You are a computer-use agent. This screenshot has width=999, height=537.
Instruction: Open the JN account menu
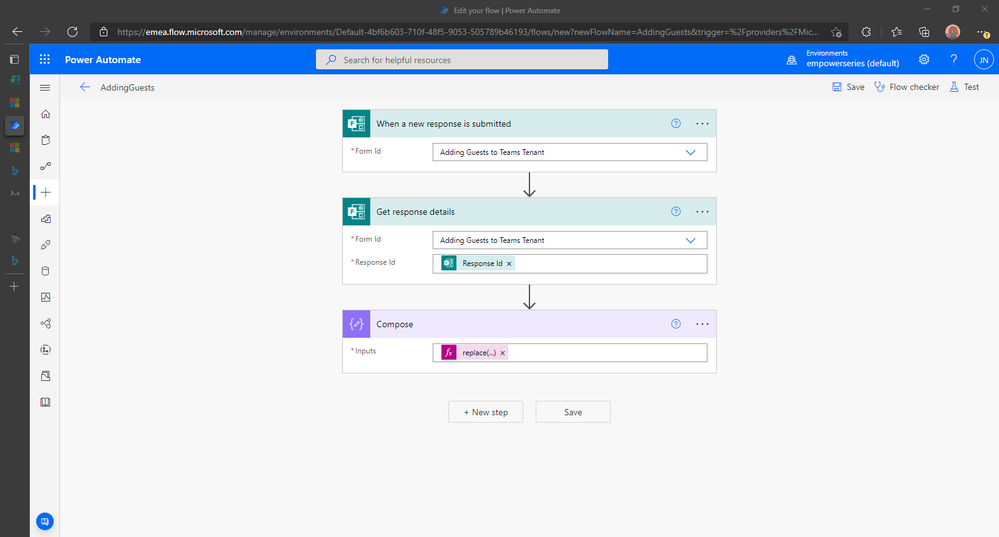tap(984, 59)
